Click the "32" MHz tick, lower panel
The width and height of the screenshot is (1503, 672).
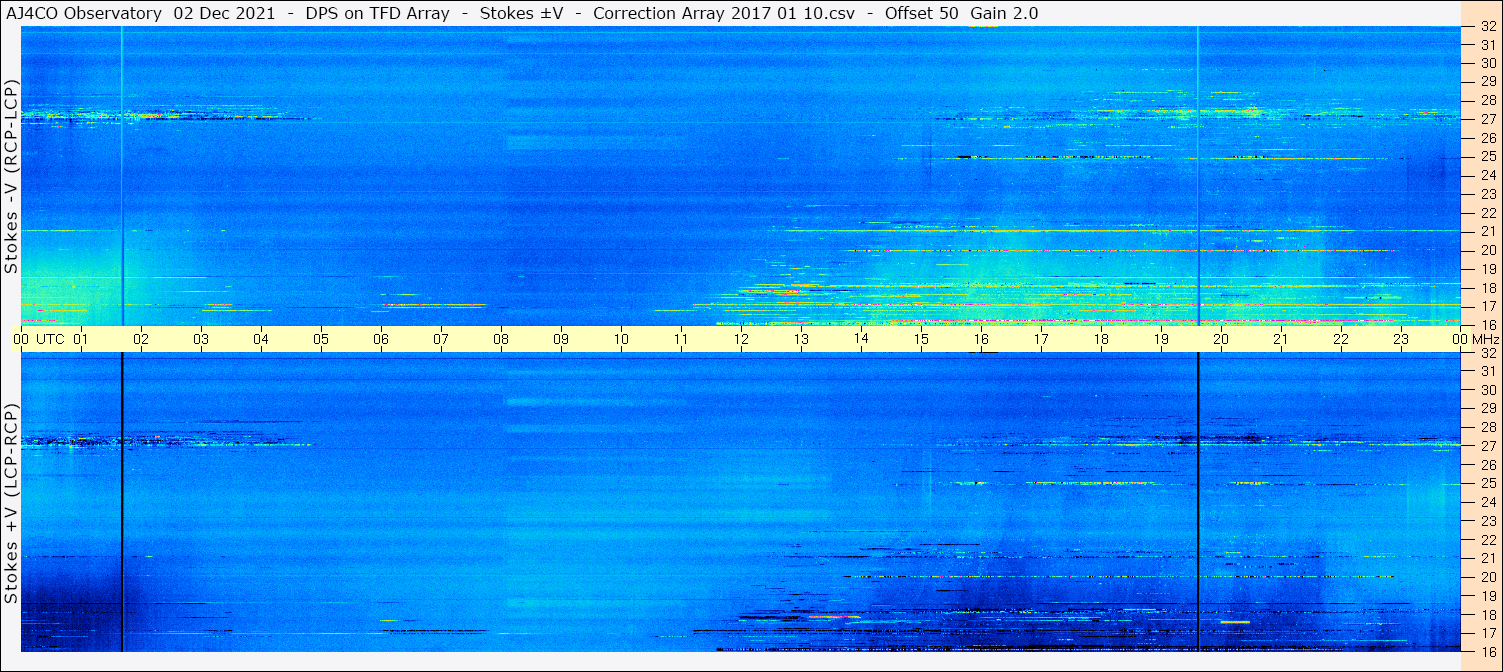[x=1487, y=353]
